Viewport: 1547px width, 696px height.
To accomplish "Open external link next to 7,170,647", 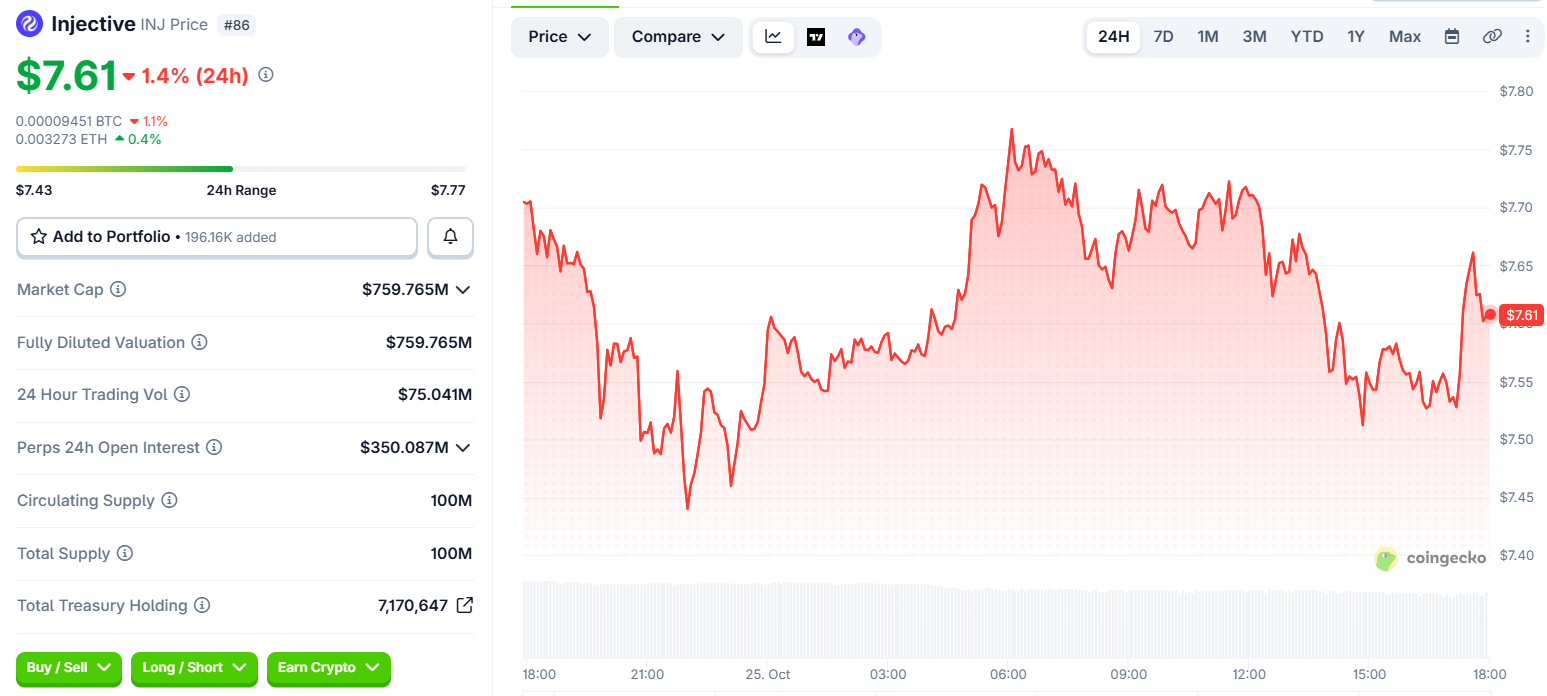I will [x=464, y=605].
